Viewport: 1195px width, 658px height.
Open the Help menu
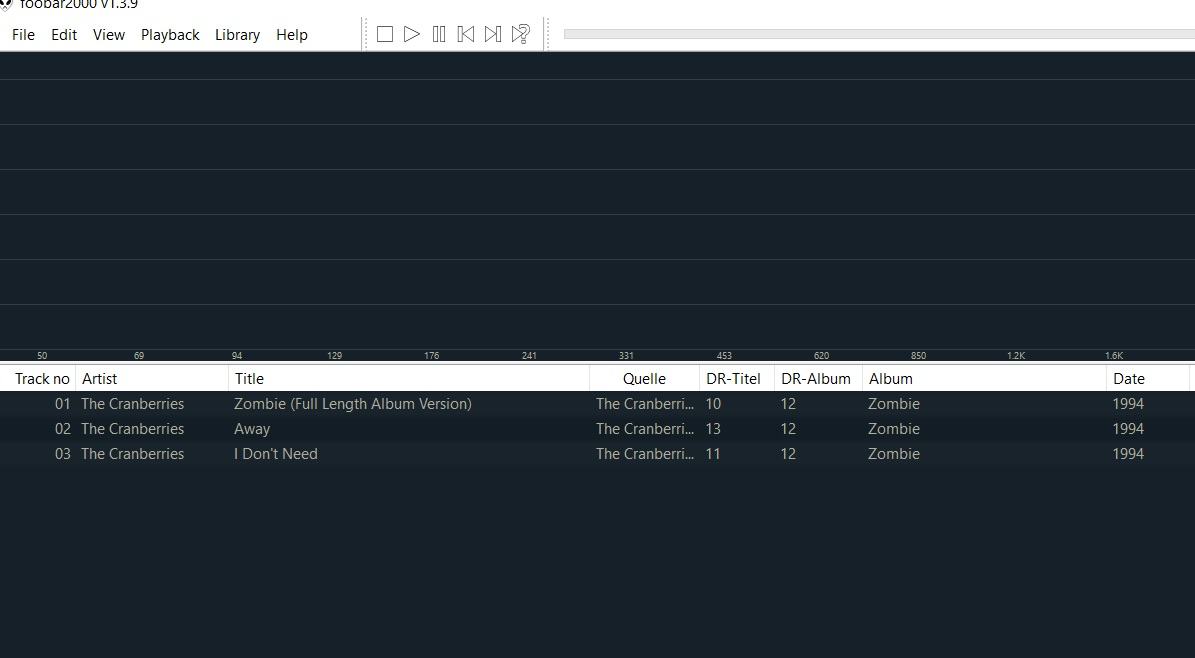pos(292,35)
